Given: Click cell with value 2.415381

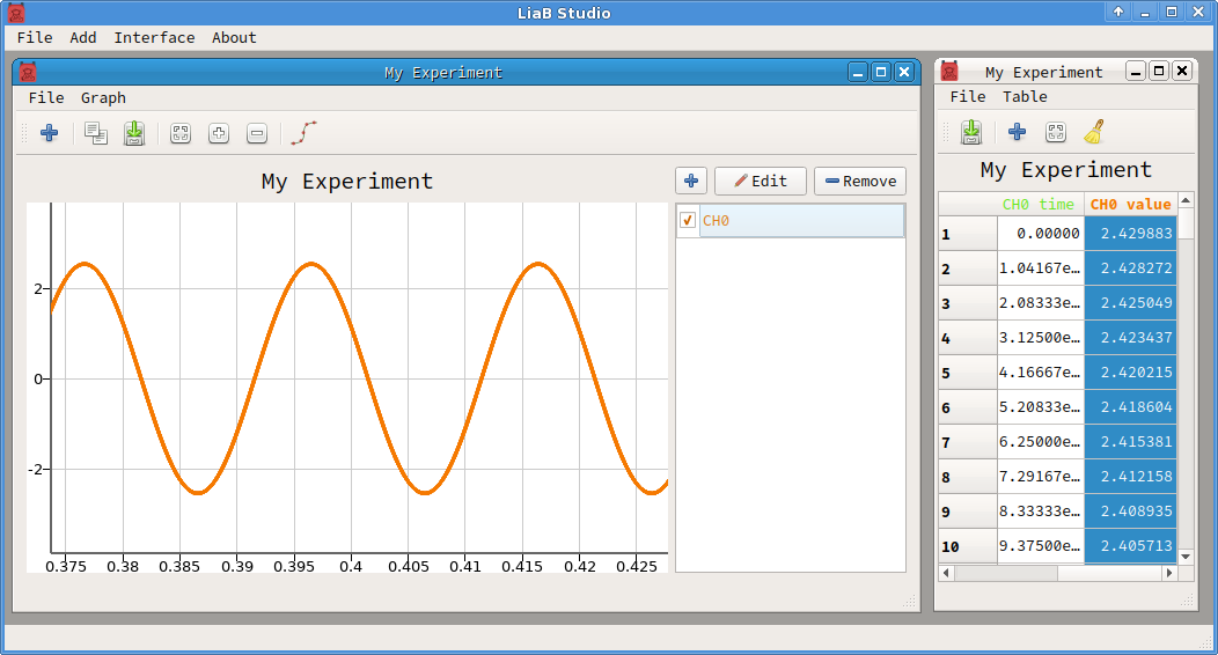Looking at the screenshot, I should coord(1131,442).
